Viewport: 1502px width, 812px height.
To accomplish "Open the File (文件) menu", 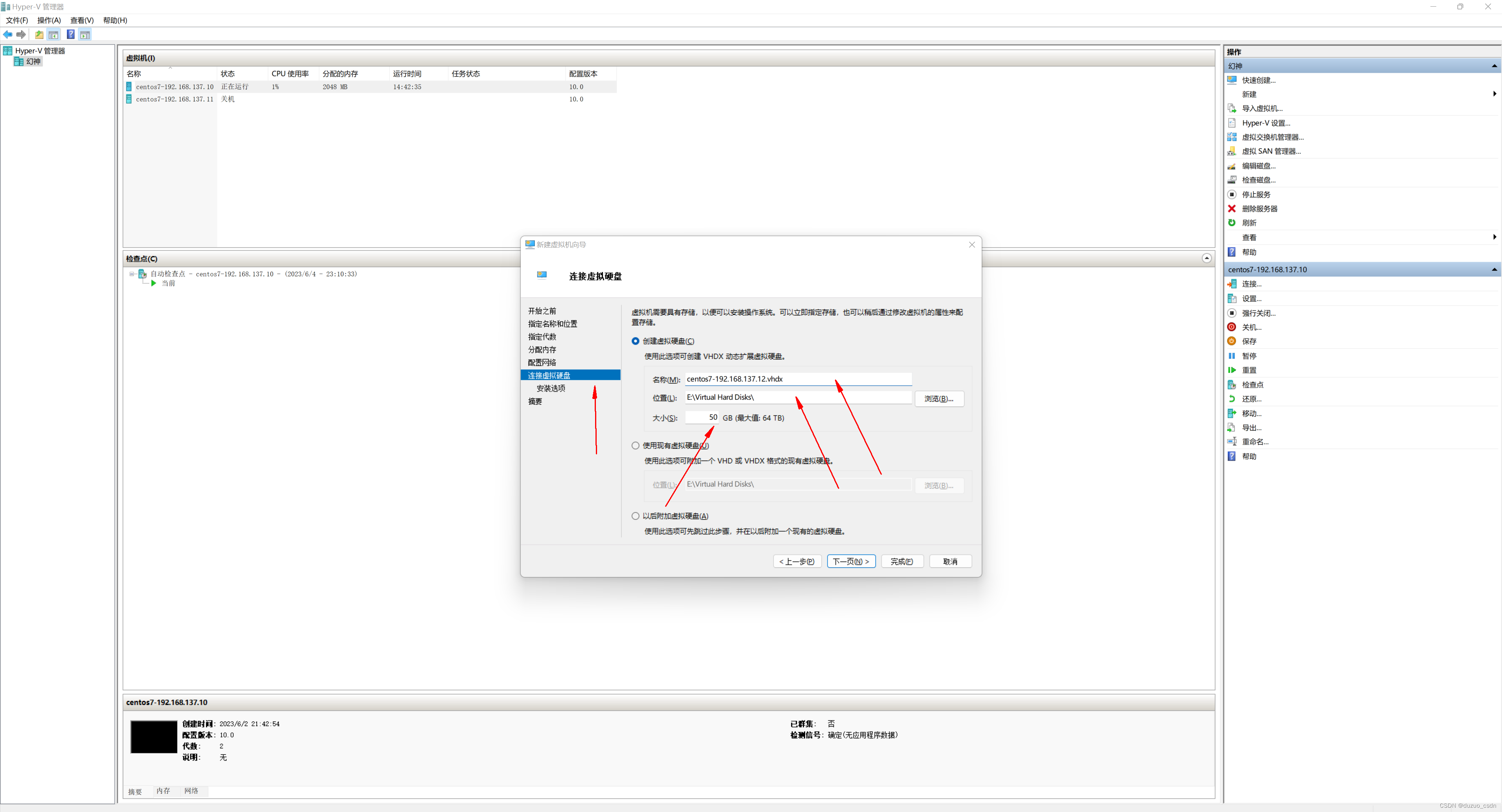I will (17, 20).
